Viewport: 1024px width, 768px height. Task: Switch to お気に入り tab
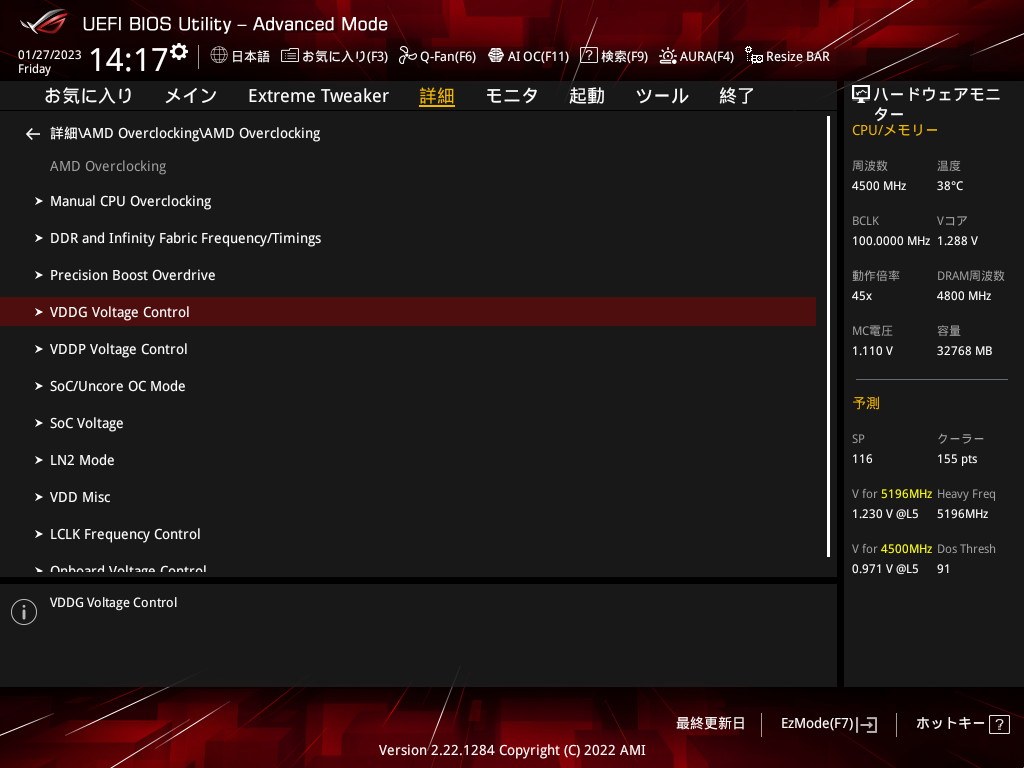tap(89, 96)
